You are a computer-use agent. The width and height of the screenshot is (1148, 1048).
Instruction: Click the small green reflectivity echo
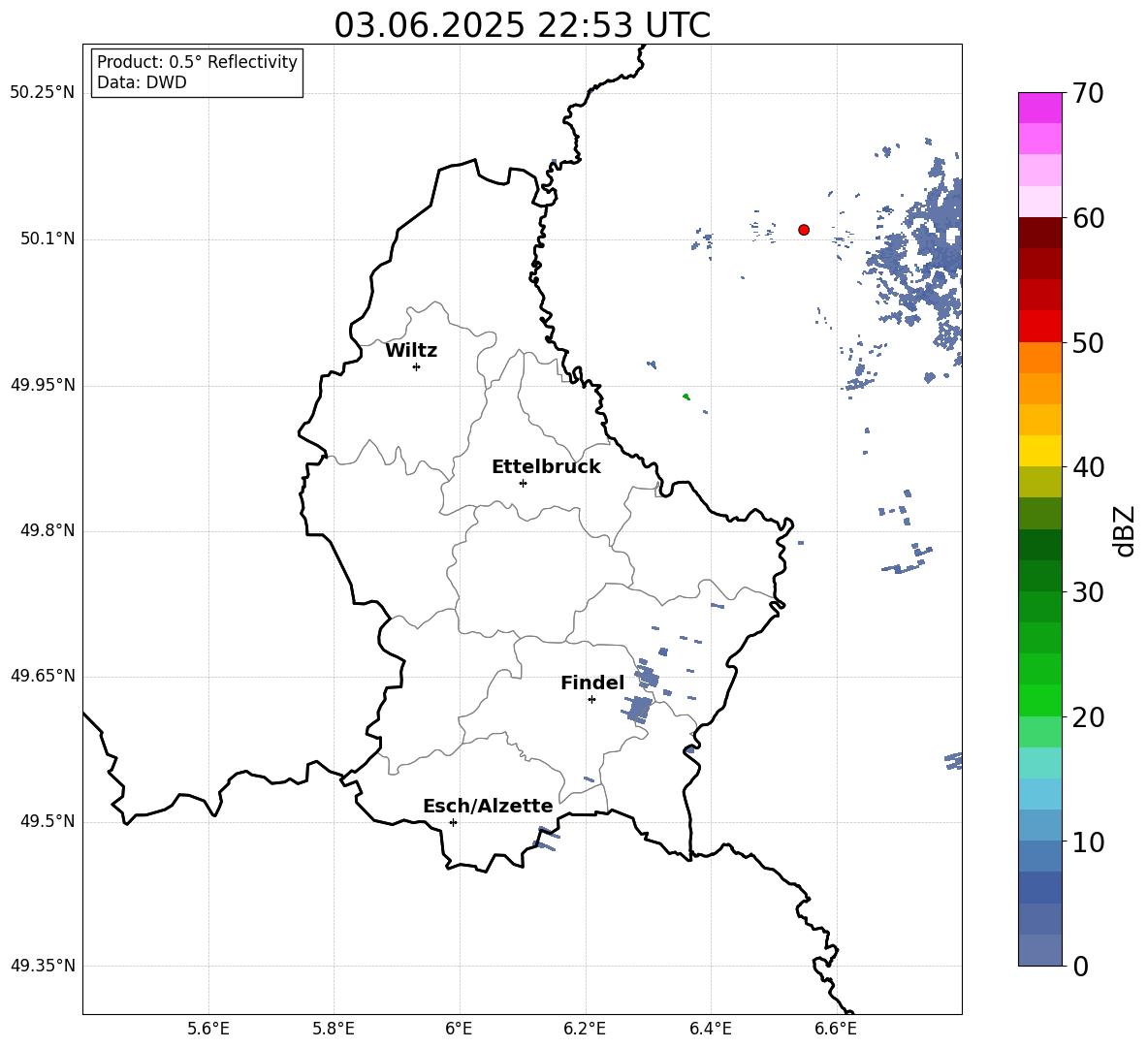pos(686,397)
